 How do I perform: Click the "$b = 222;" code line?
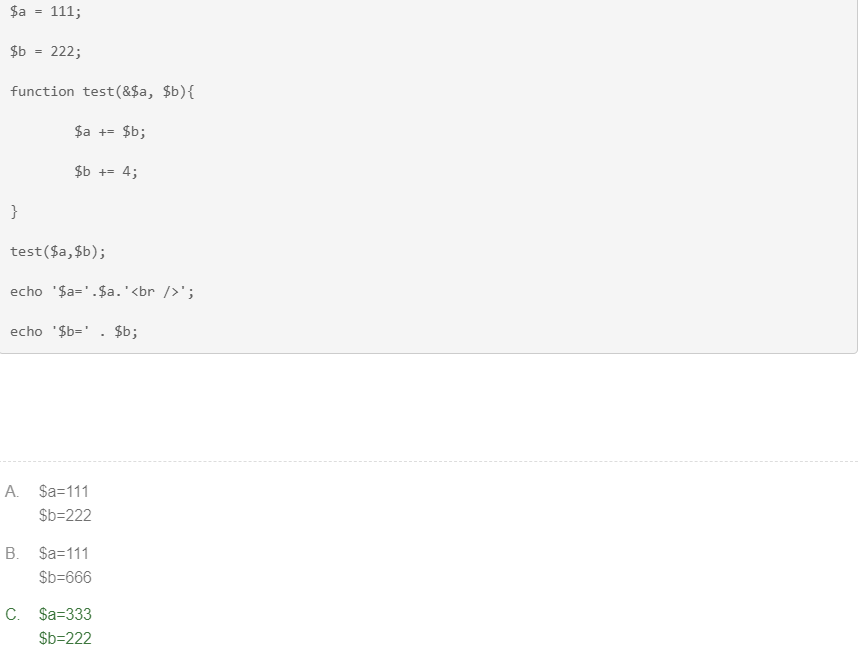pyautogui.click(x=46, y=51)
